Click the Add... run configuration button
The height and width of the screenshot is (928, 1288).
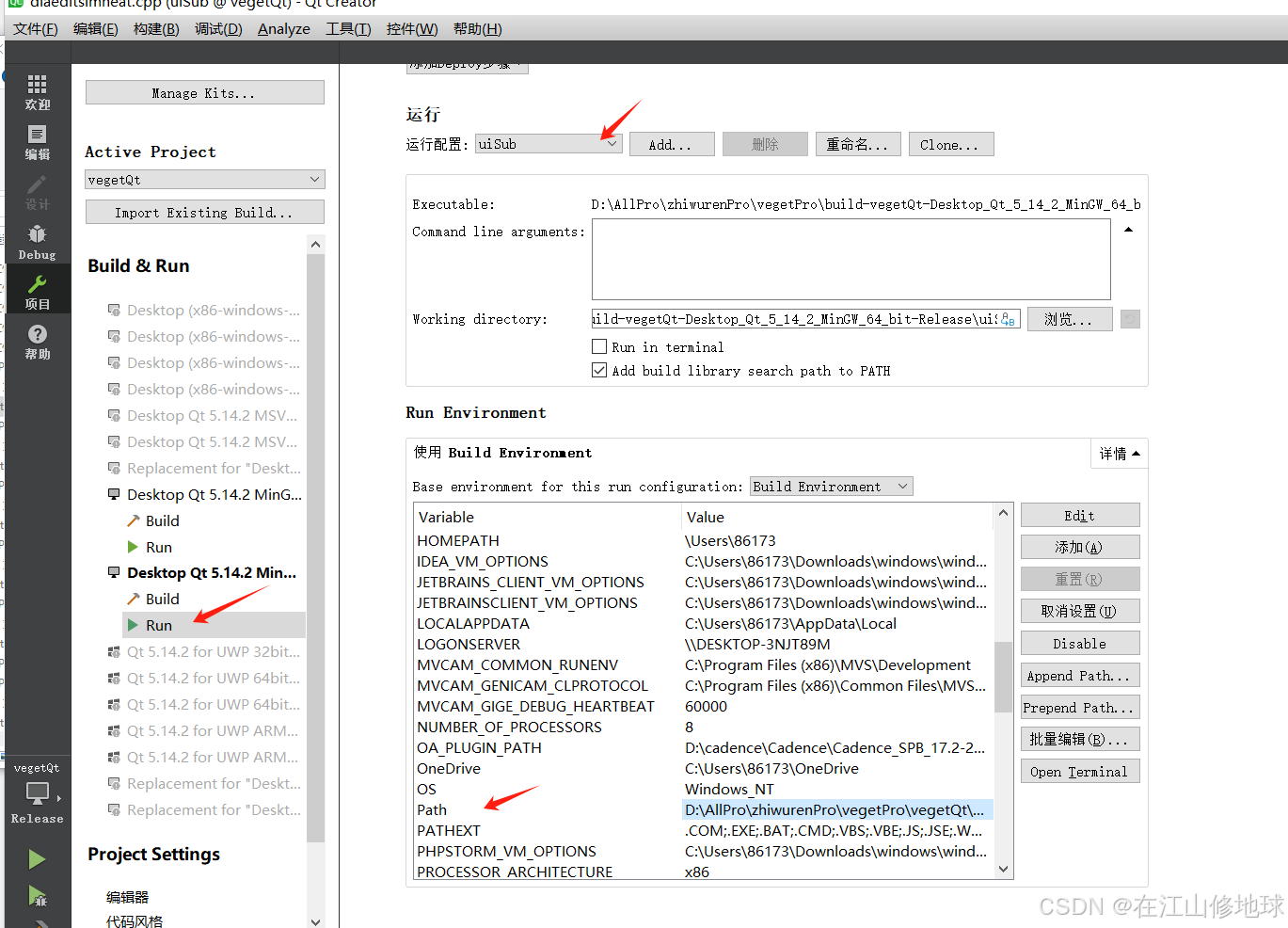(672, 144)
